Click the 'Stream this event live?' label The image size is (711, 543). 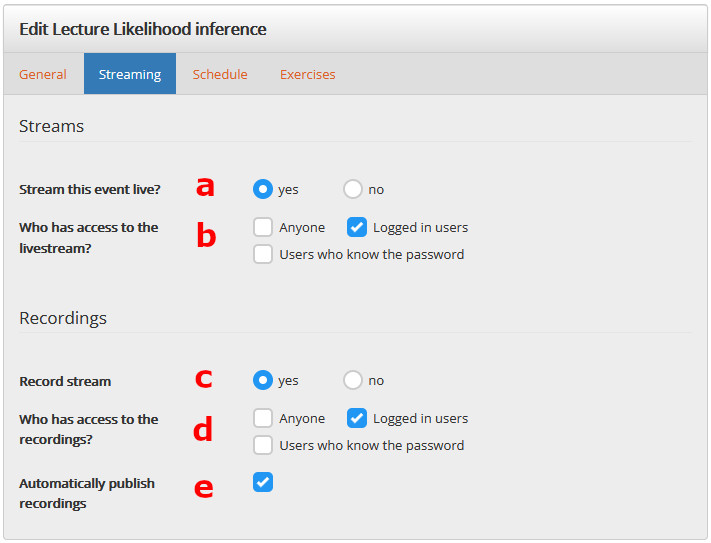tap(90, 189)
